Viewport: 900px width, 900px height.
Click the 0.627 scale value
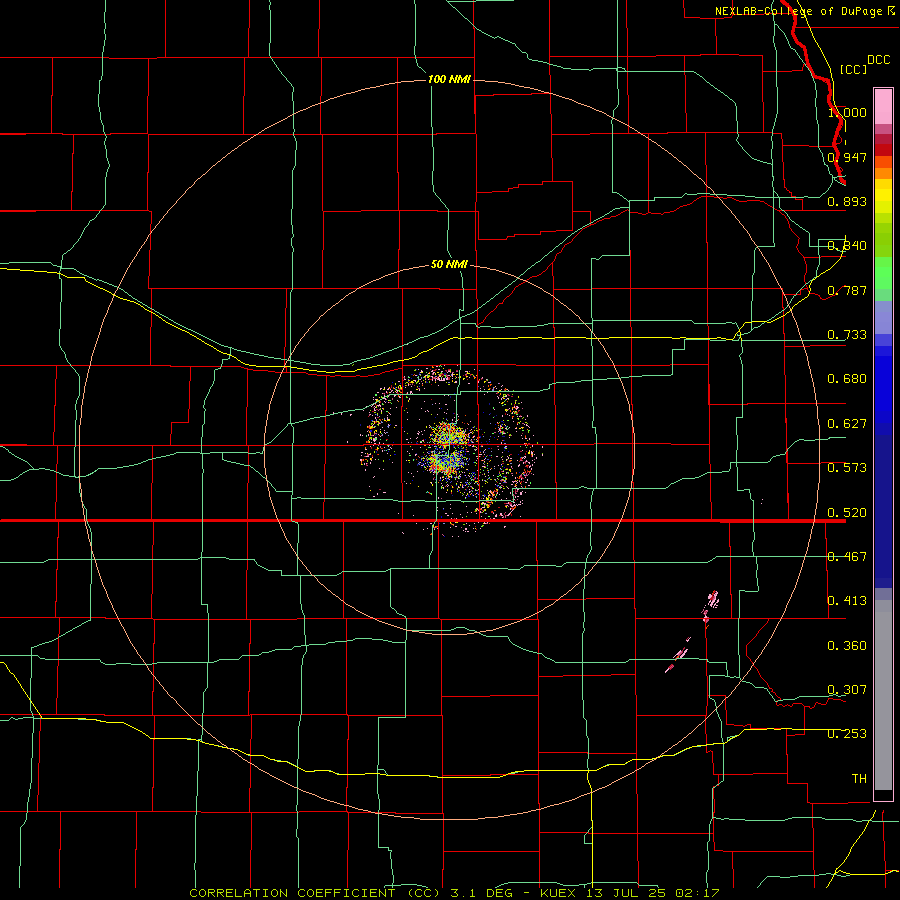pos(847,424)
